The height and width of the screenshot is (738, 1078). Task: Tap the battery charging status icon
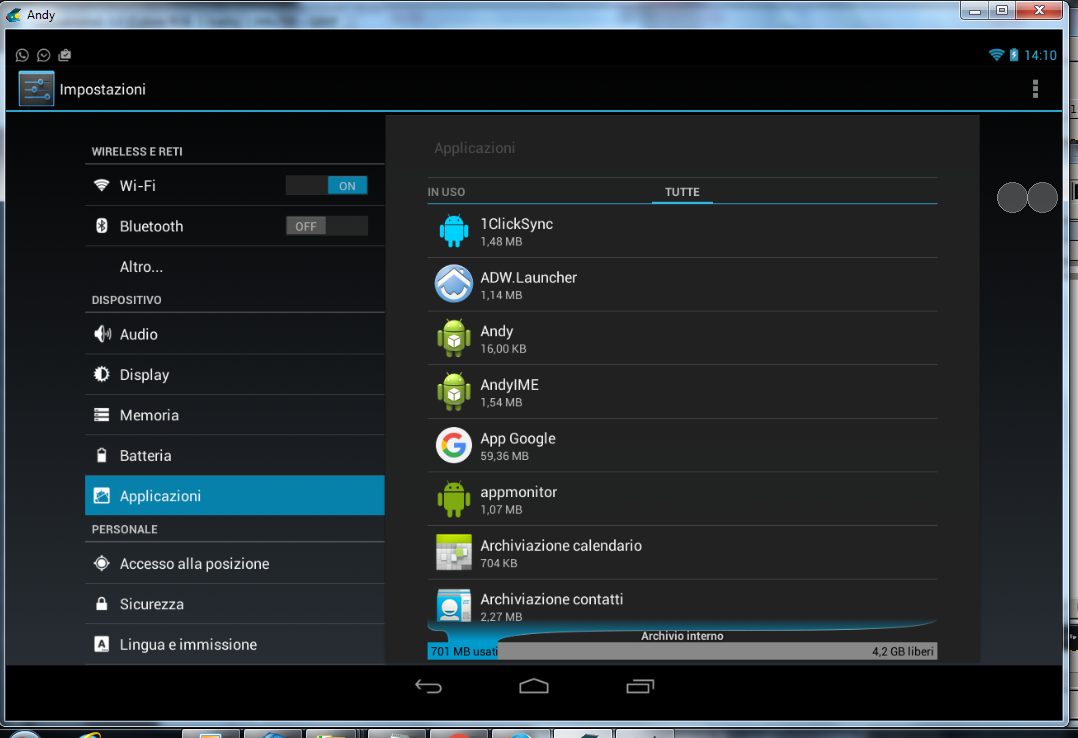pyautogui.click(x=1013, y=55)
